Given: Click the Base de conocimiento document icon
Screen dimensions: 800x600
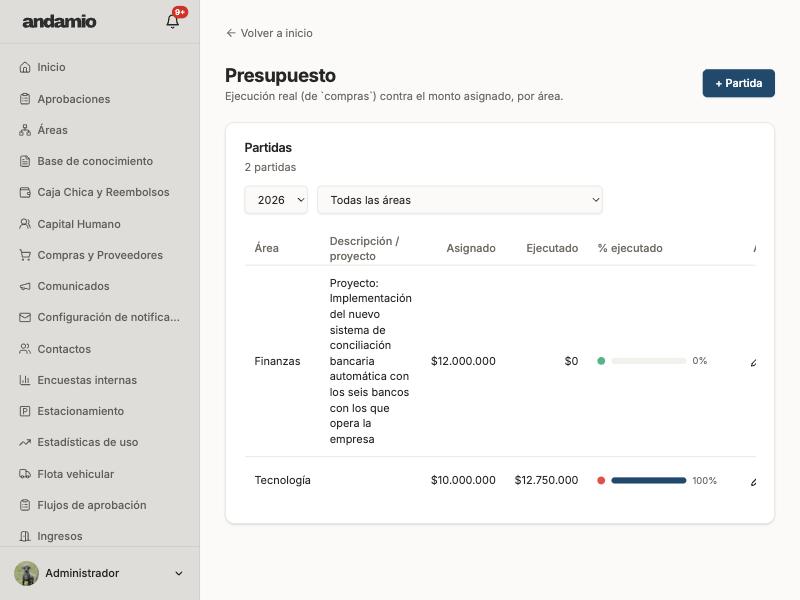Looking at the screenshot, I should pyautogui.click(x=25, y=161).
